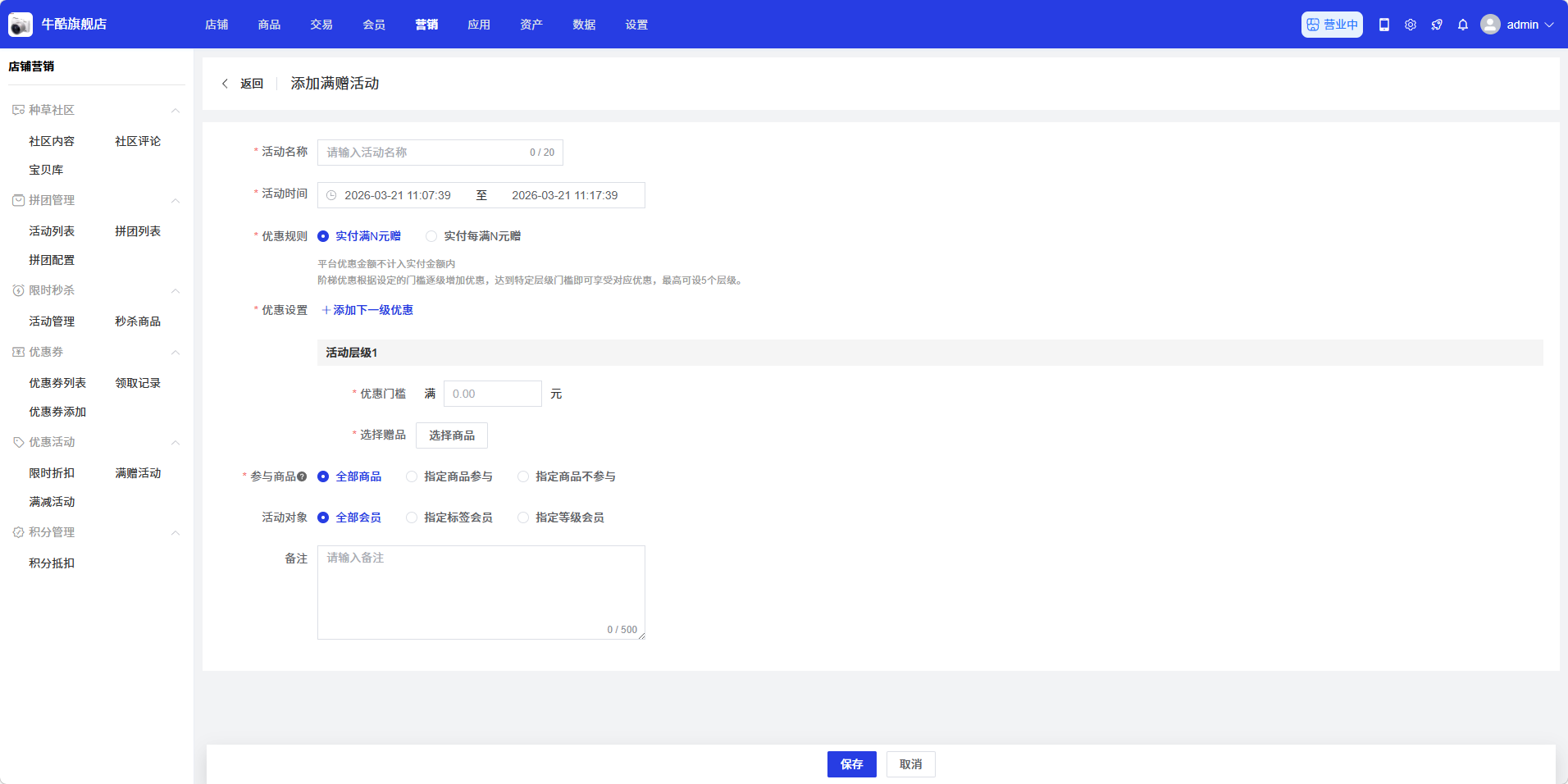This screenshot has height=784, width=1568.
Task: Collapse the 种草社区 sidebar section
Action: click(x=175, y=110)
